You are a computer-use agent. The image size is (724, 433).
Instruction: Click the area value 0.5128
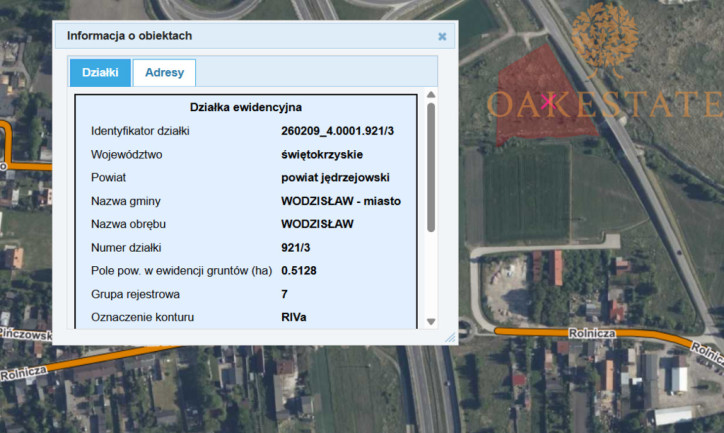click(299, 271)
